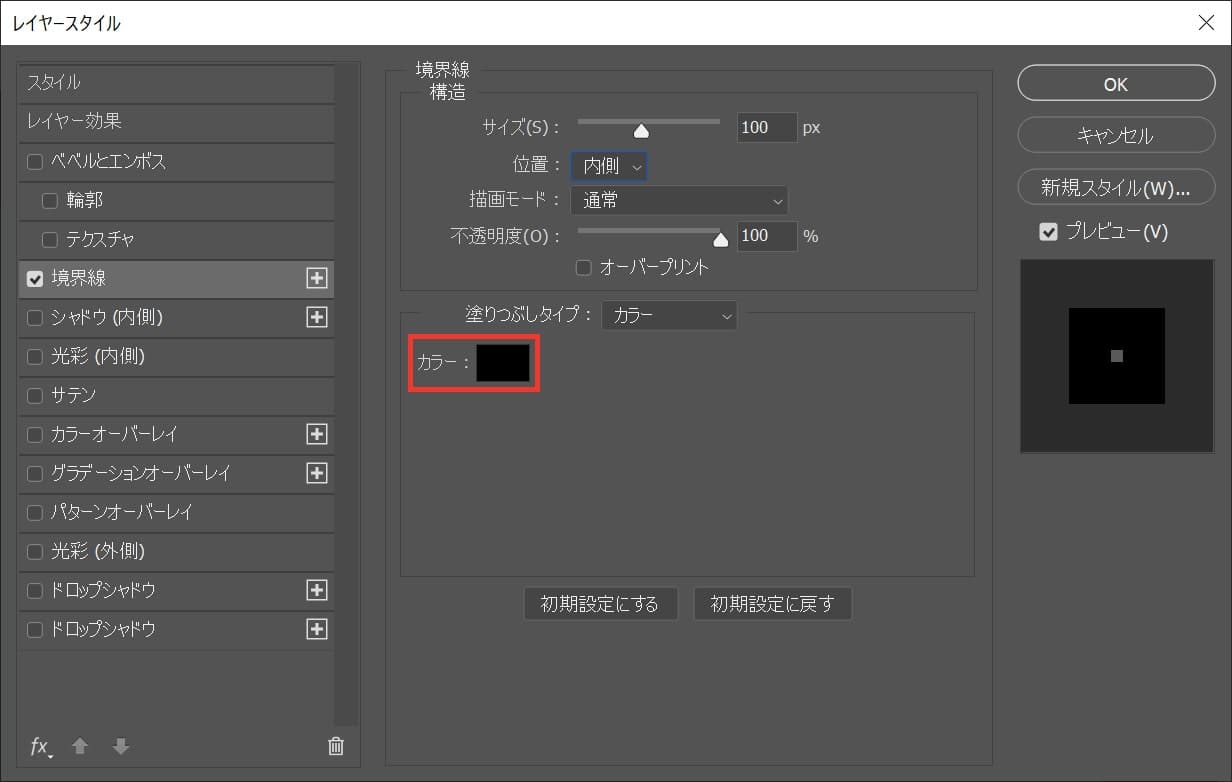1232x782 pixels.
Task: Toggle オーバープリント checkbox
Action: coord(584,267)
